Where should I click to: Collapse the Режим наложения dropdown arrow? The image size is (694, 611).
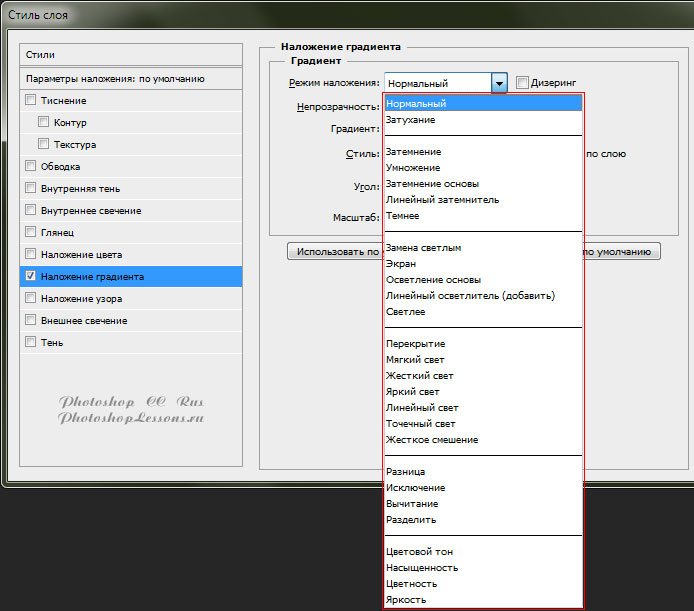pyautogui.click(x=500, y=84)
